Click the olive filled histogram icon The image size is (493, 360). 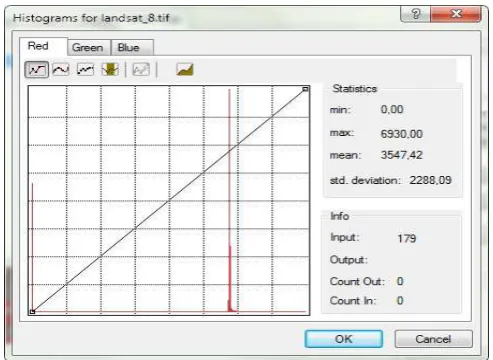click(x=185, y=69)
